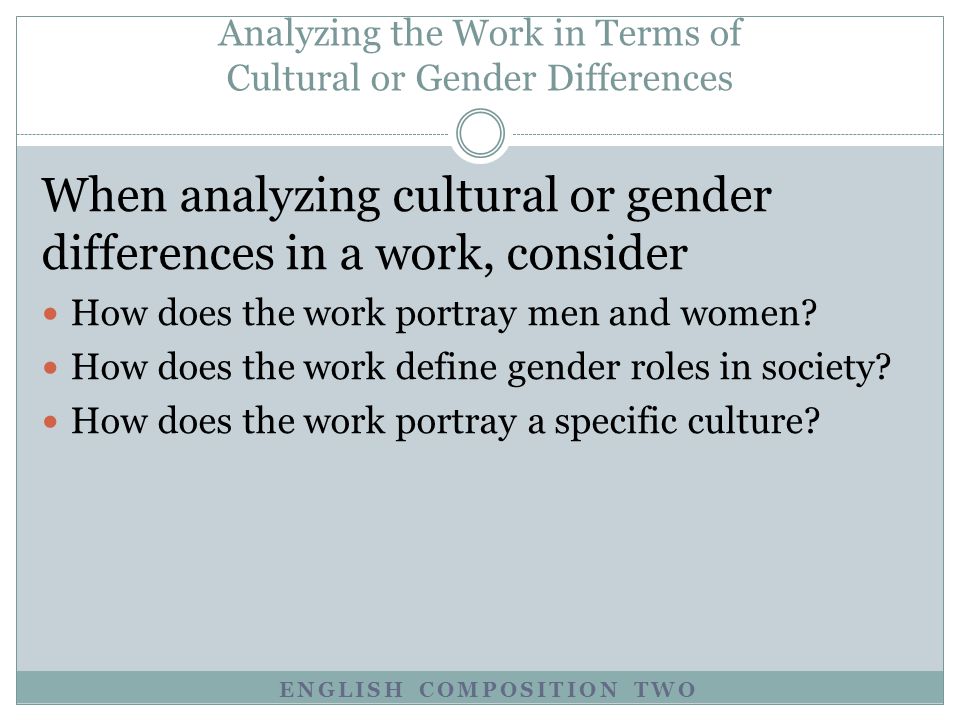Click the 'ENGLISH COMPOSITION TWO' footer text

pos(487,689)
